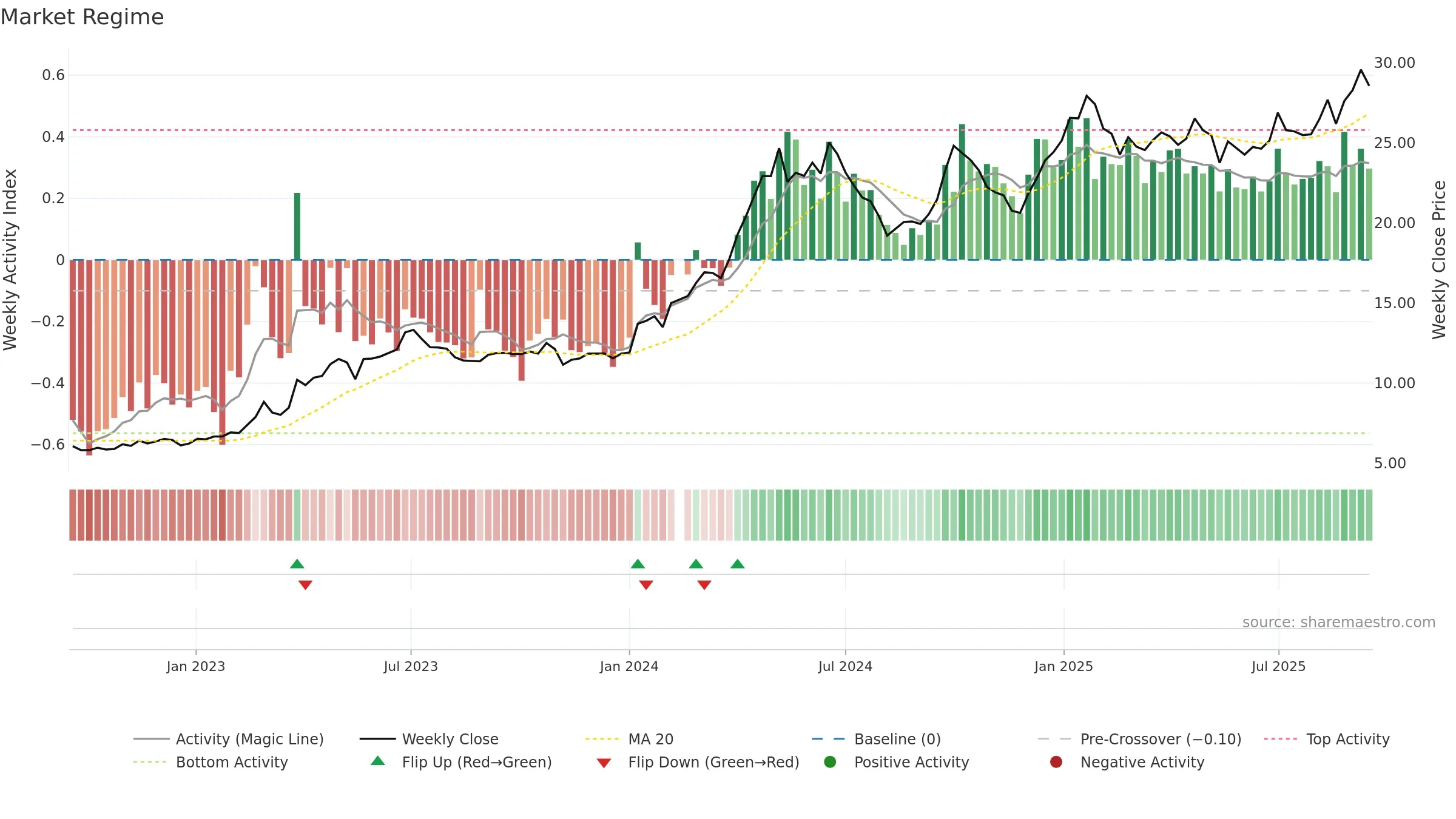The image size is (1456, 819).
Task: Click the Flip Down marker in spring 2023
Action: (306, 585)
